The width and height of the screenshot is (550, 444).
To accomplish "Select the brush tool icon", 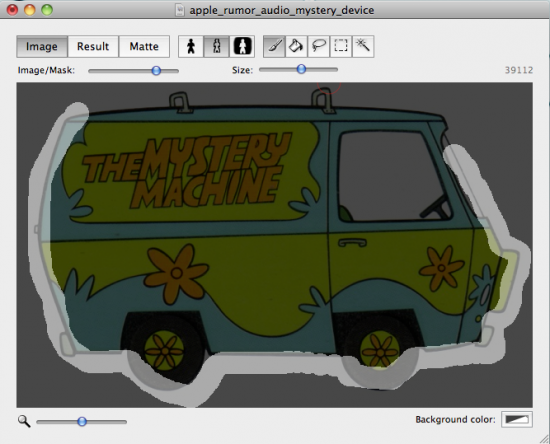I will pos(274,46).
